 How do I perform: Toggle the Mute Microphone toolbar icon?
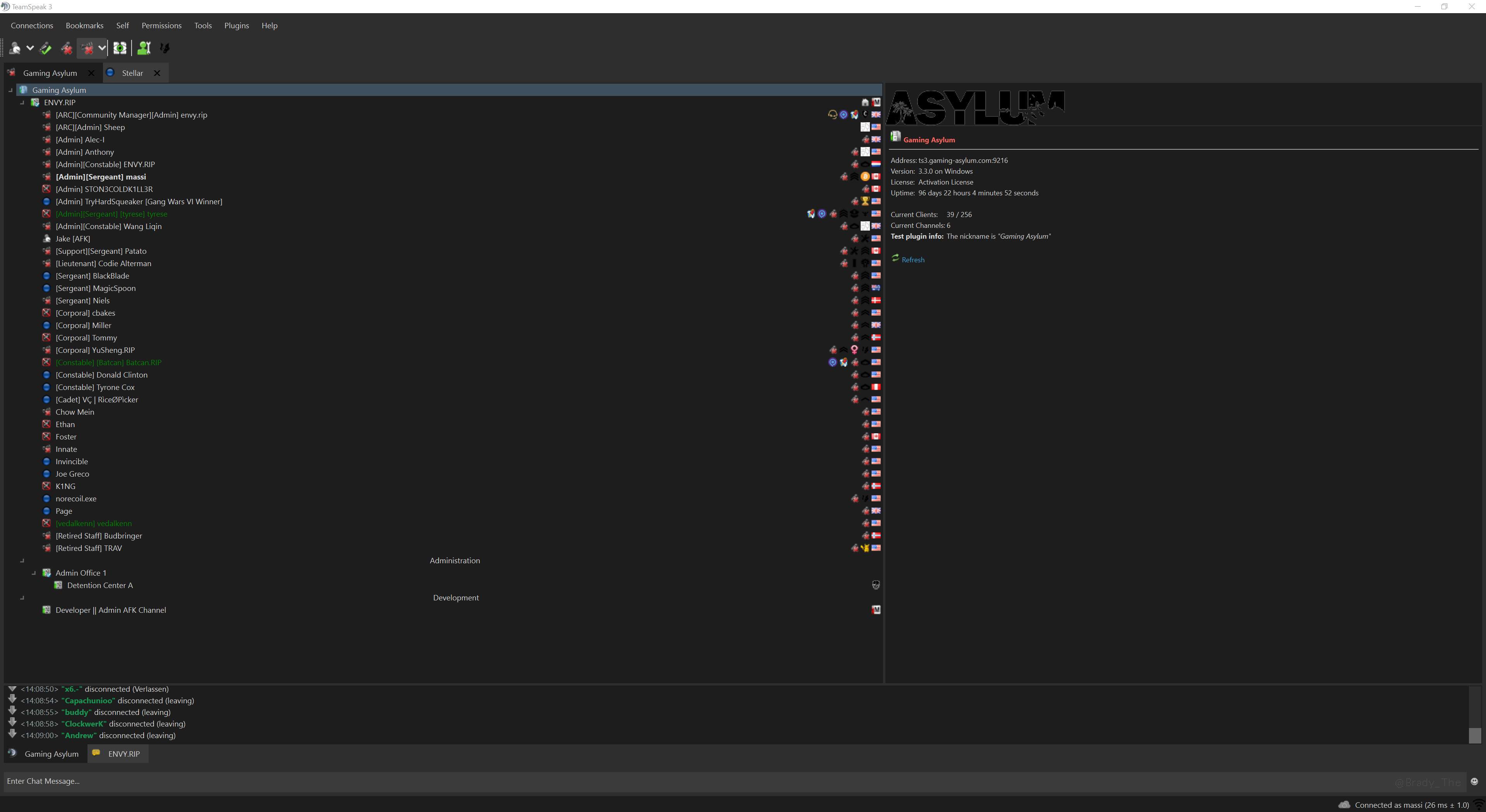click(x=67, y=48)
